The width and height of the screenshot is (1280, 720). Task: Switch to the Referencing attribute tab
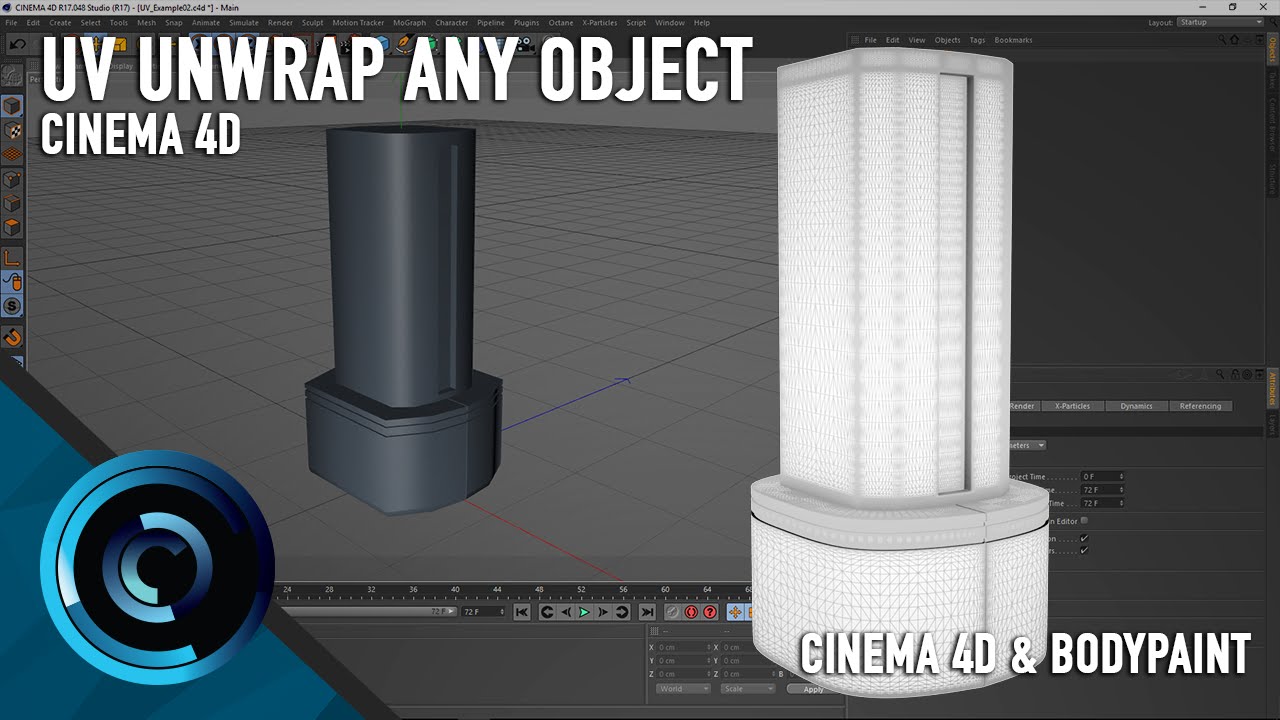[1200, 406]
